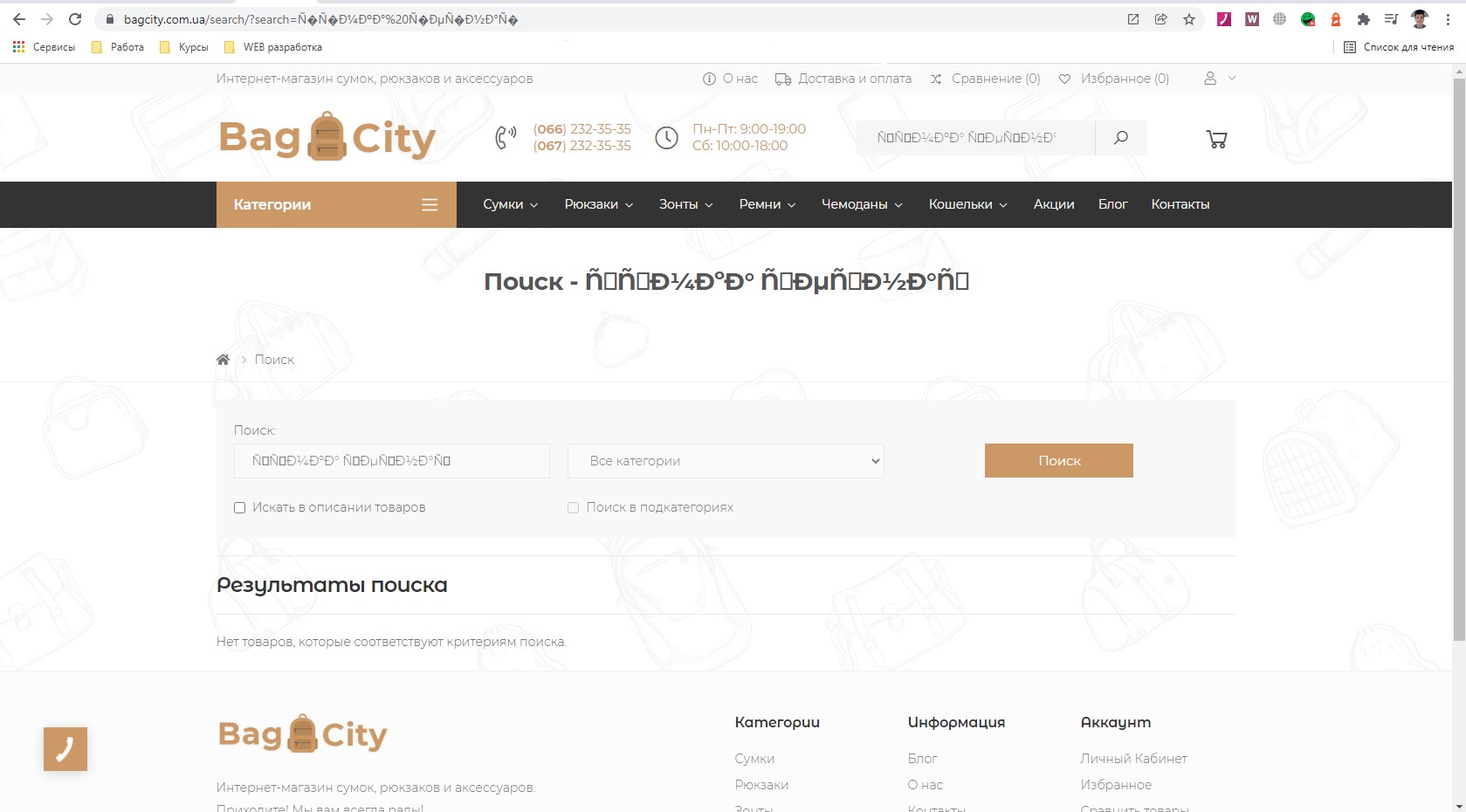The width and height of the screenshot is (1466, 812).
Task: Open the "Все категории" dropdown
Action: click(726, 461)
